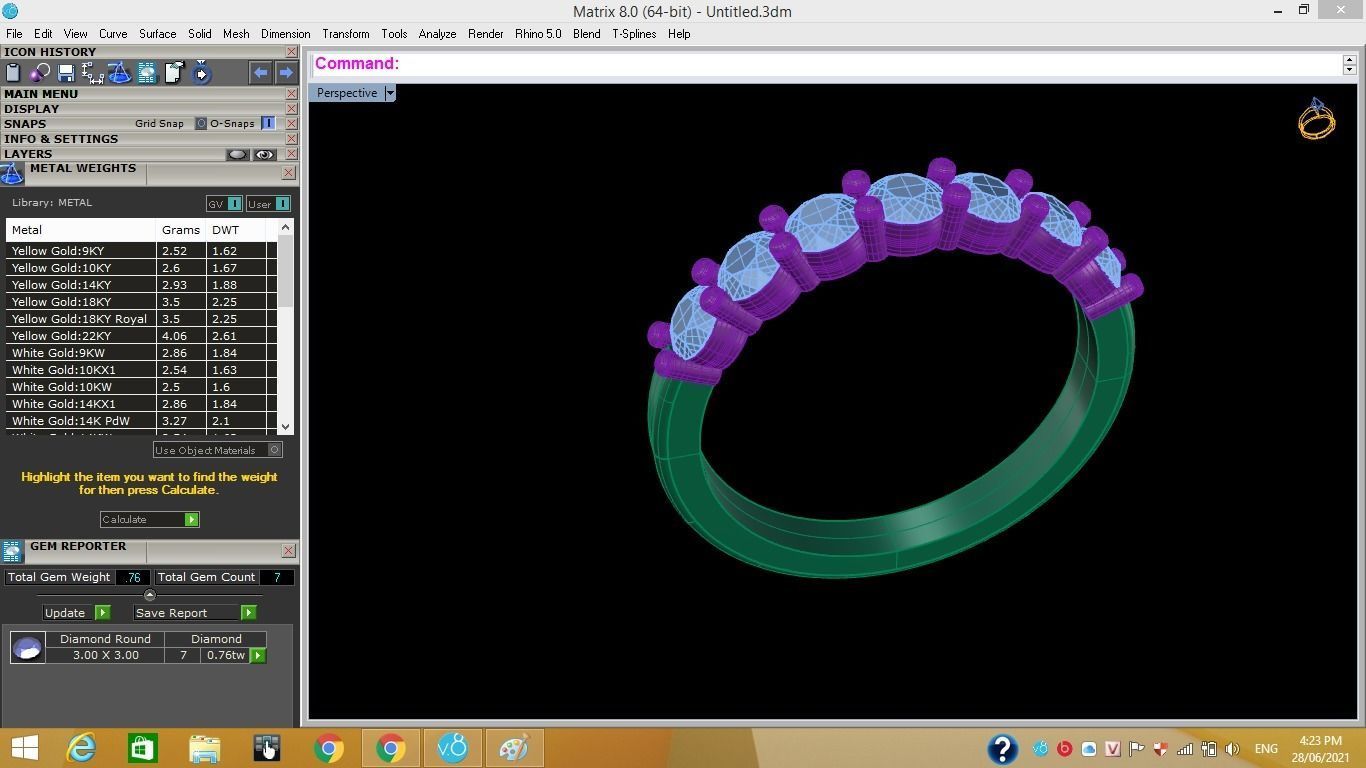
Task: Toggle layer visibility eye icon
Action: point(264,155)
